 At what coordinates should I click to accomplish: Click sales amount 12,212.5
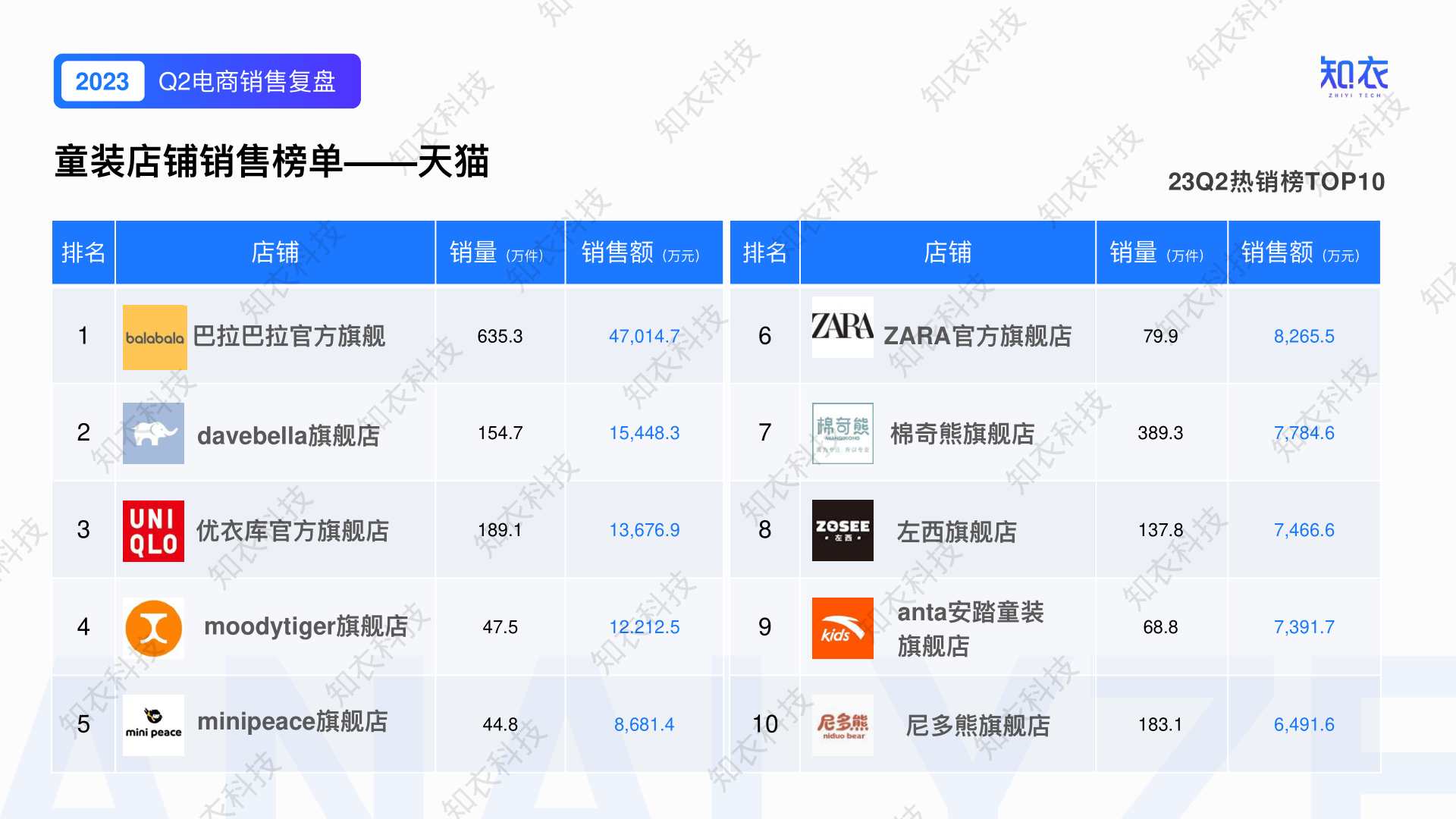(644, 627)
